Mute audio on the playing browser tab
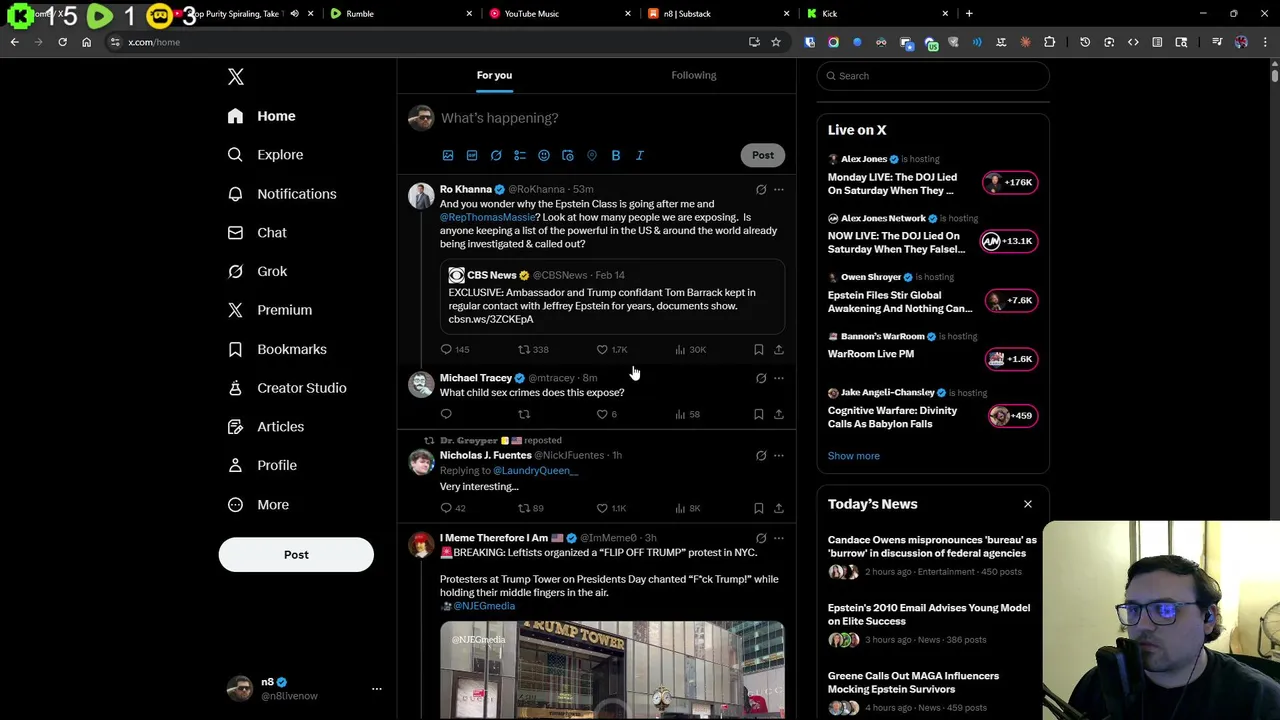This screenshot has height=720, width=1280. (x=294, y=14)
